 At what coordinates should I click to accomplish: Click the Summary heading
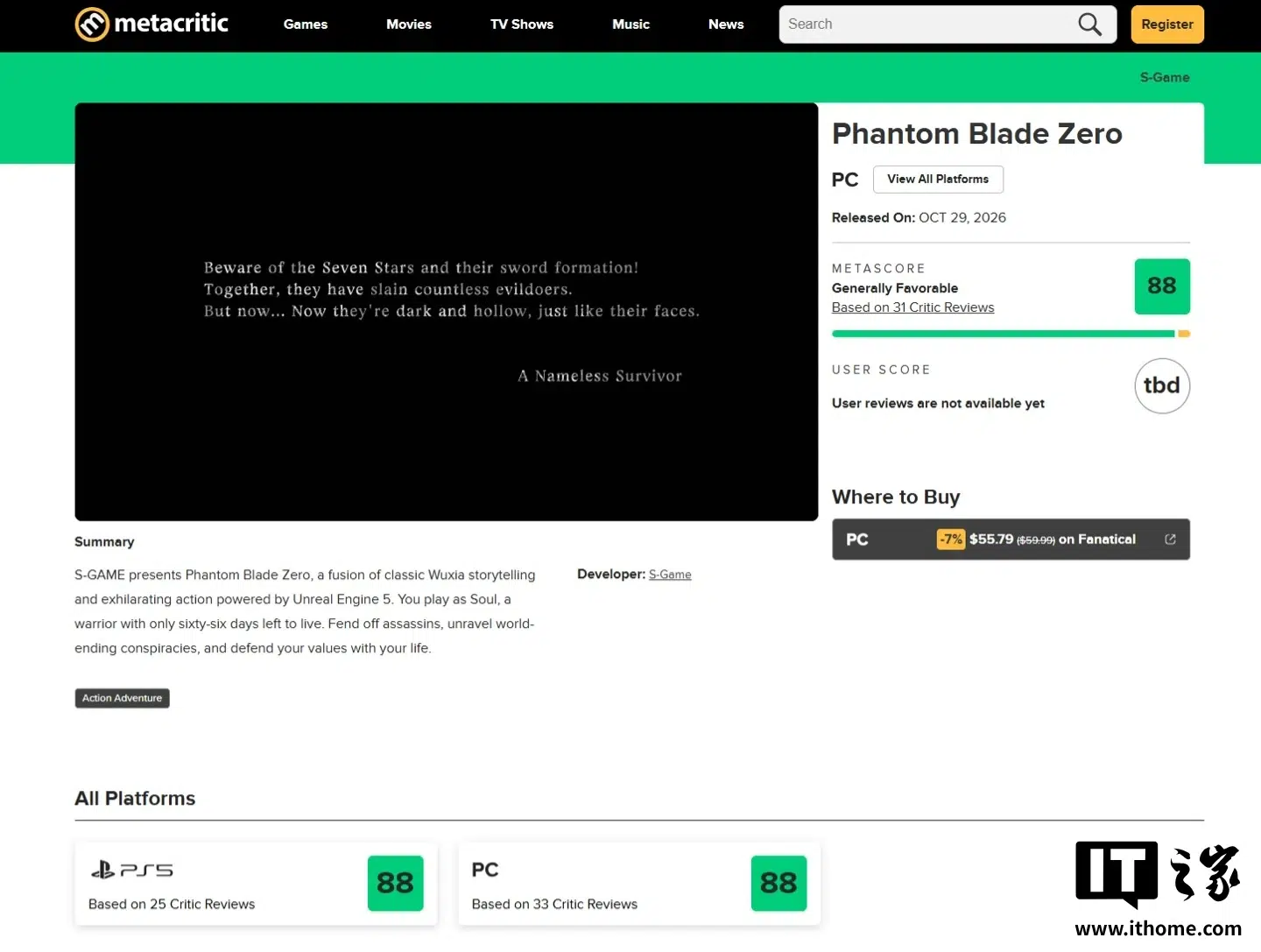coord(104,542)
